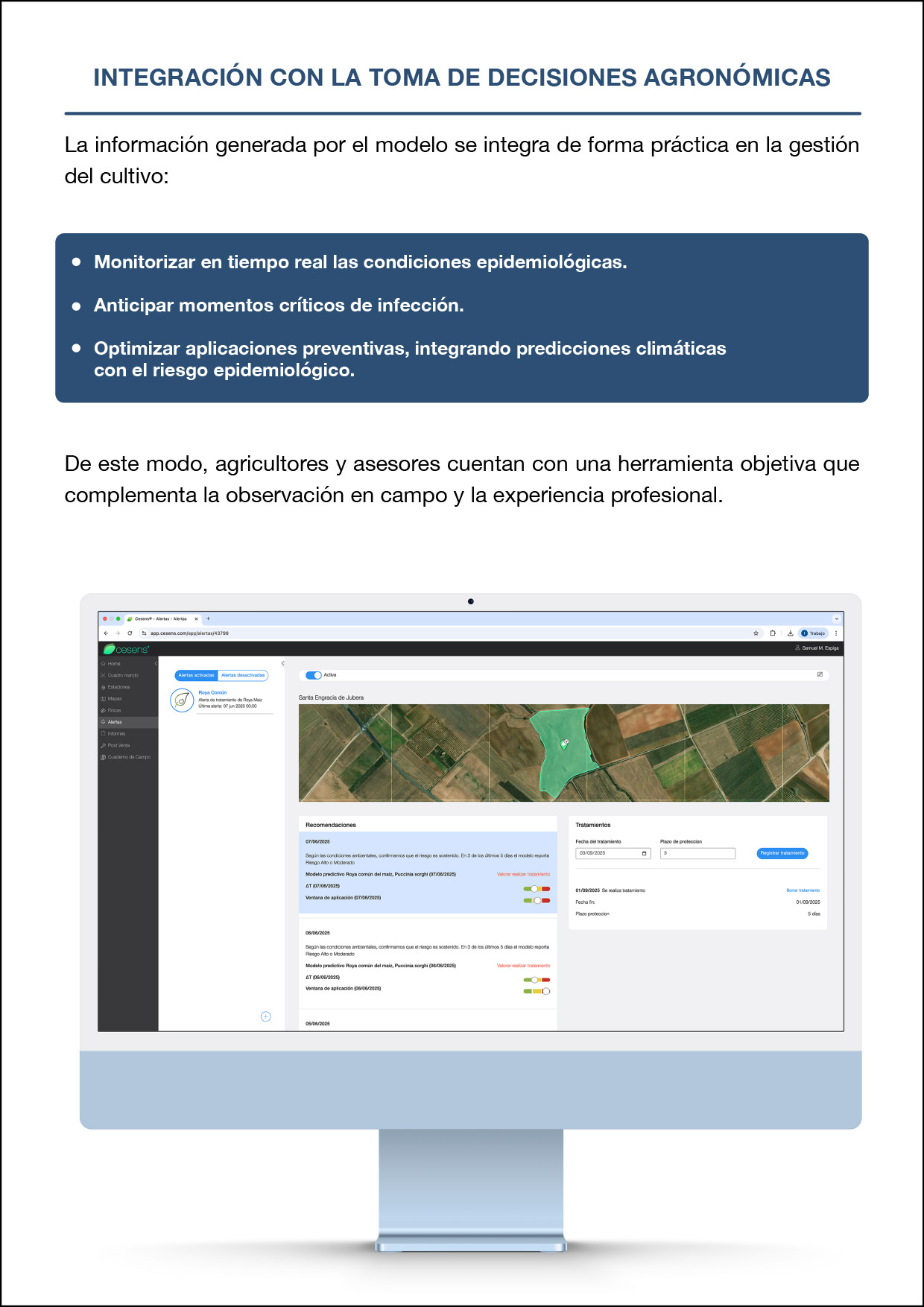Collapse the alerts list panel chevron
The image size is (924, 1307).
(x=282, y=663)
